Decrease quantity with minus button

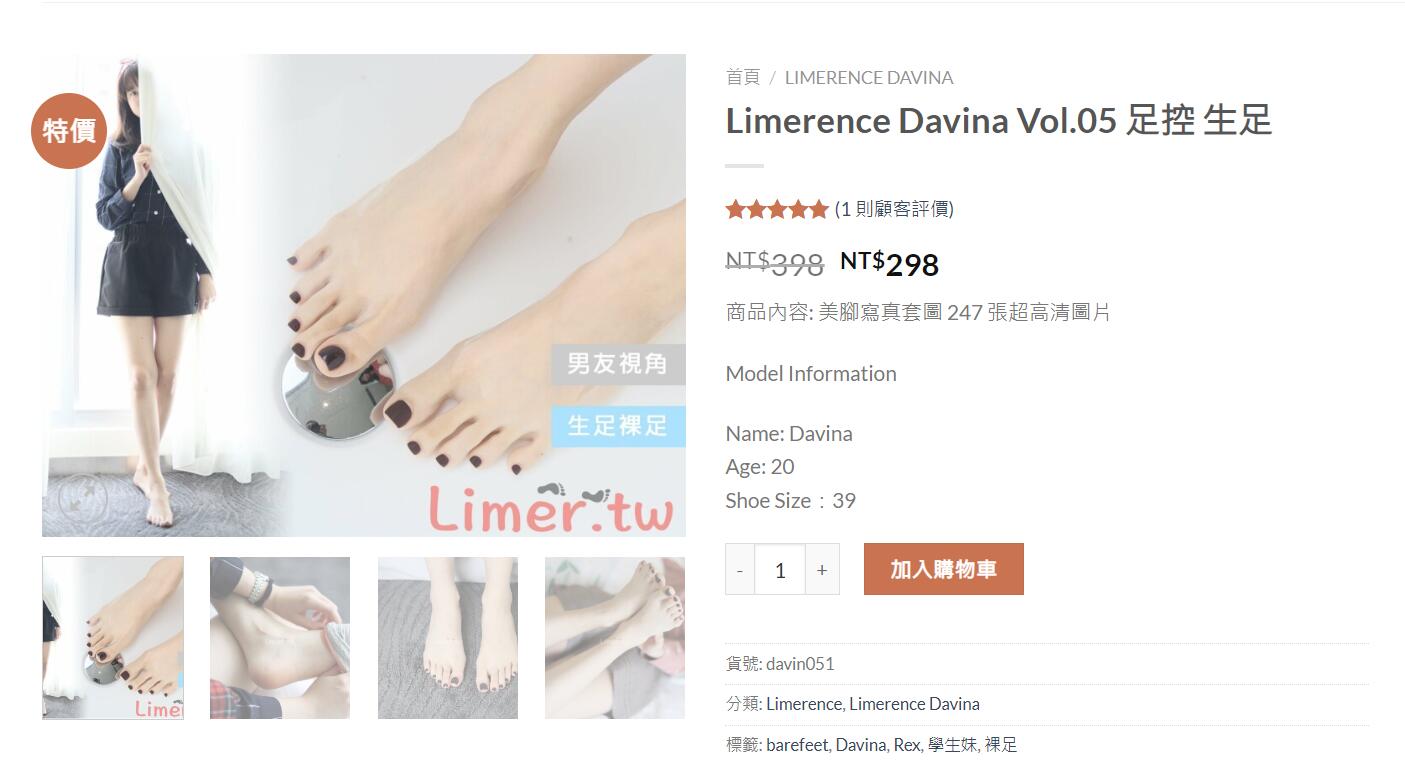tap(740, 569)
